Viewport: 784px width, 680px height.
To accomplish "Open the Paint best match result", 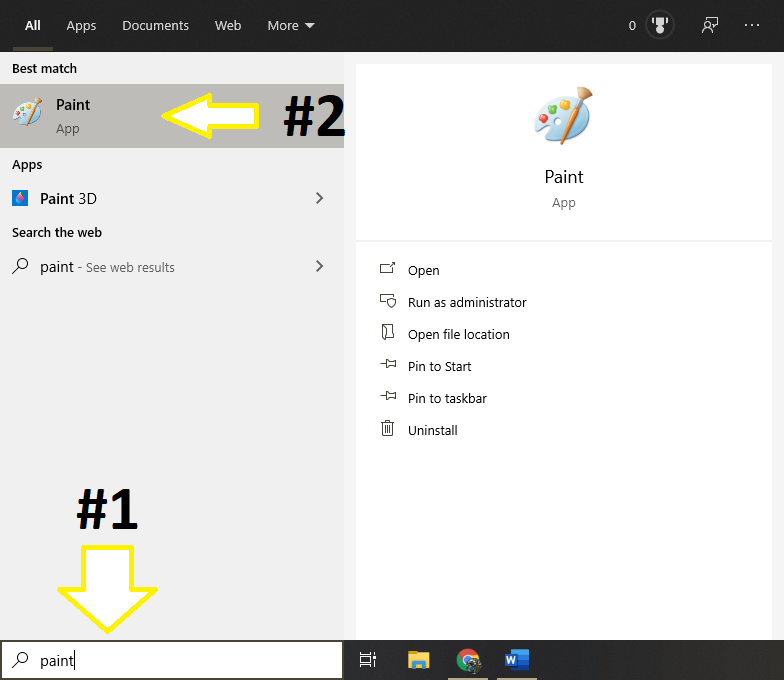I will coord(172,116).
